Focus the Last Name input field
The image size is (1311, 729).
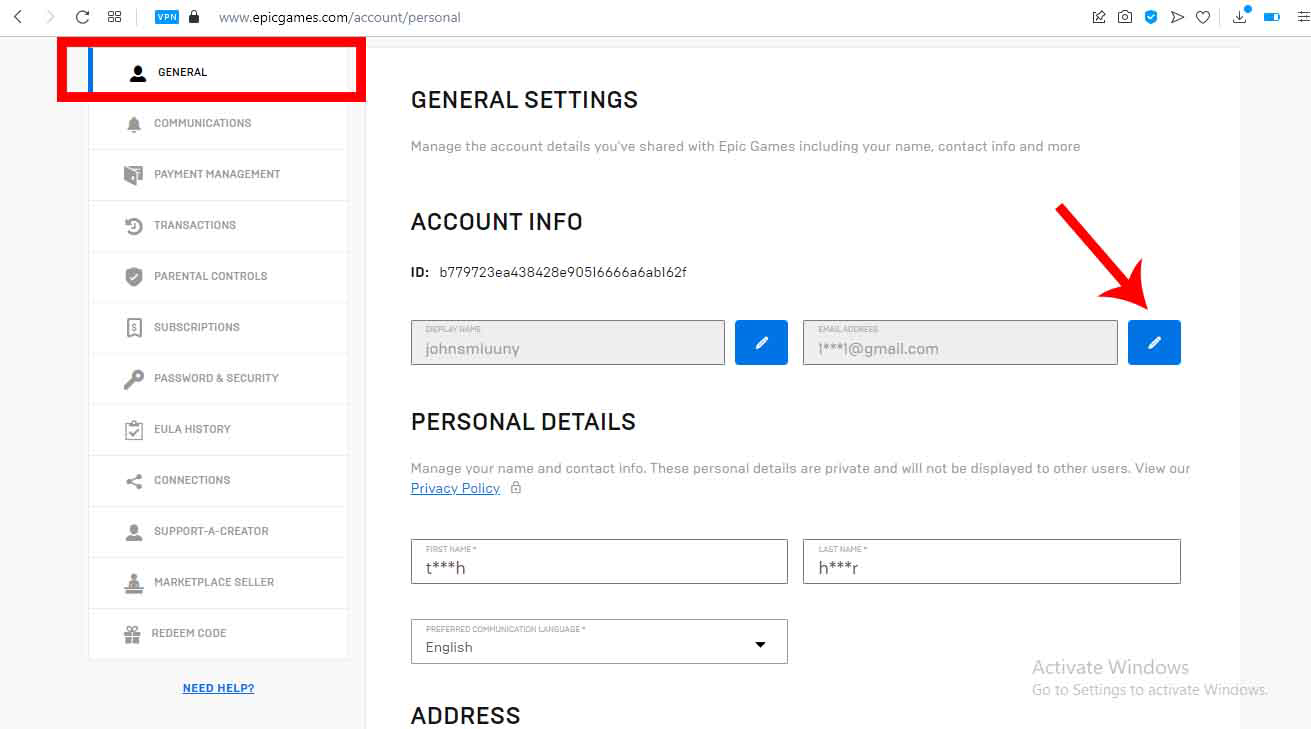point(992,562)
